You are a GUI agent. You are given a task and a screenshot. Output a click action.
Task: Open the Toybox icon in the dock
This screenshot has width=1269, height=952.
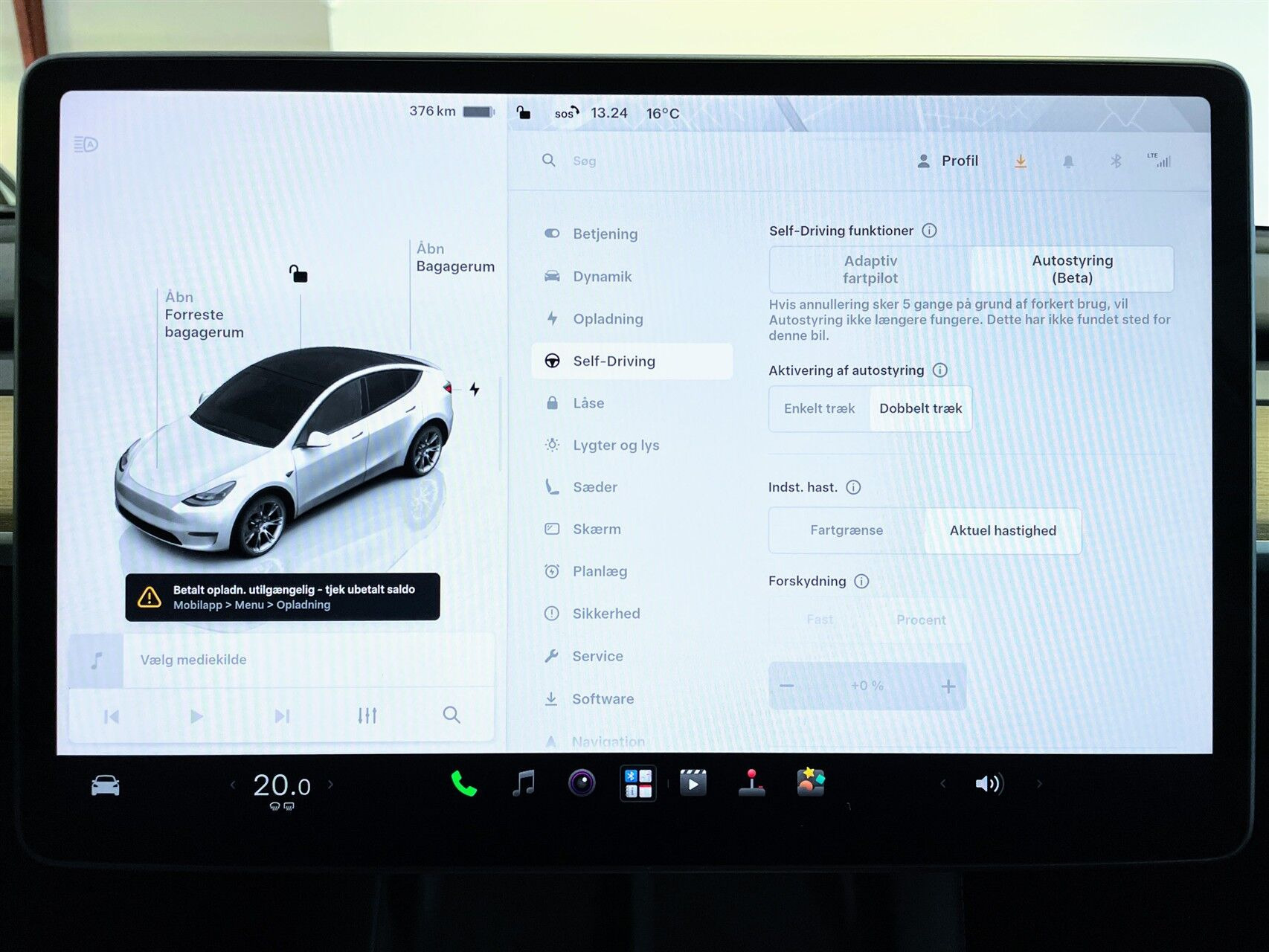click(811, 782)
